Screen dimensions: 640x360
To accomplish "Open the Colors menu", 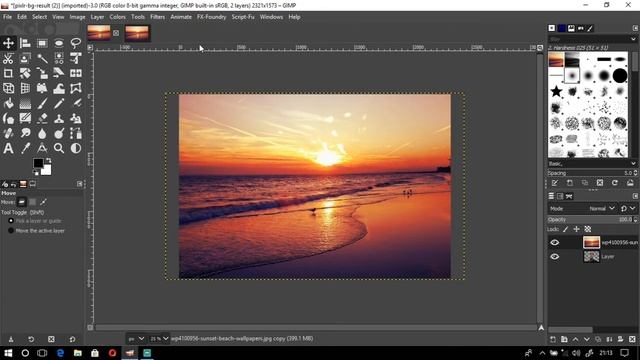I will click(x=118, y=17).
